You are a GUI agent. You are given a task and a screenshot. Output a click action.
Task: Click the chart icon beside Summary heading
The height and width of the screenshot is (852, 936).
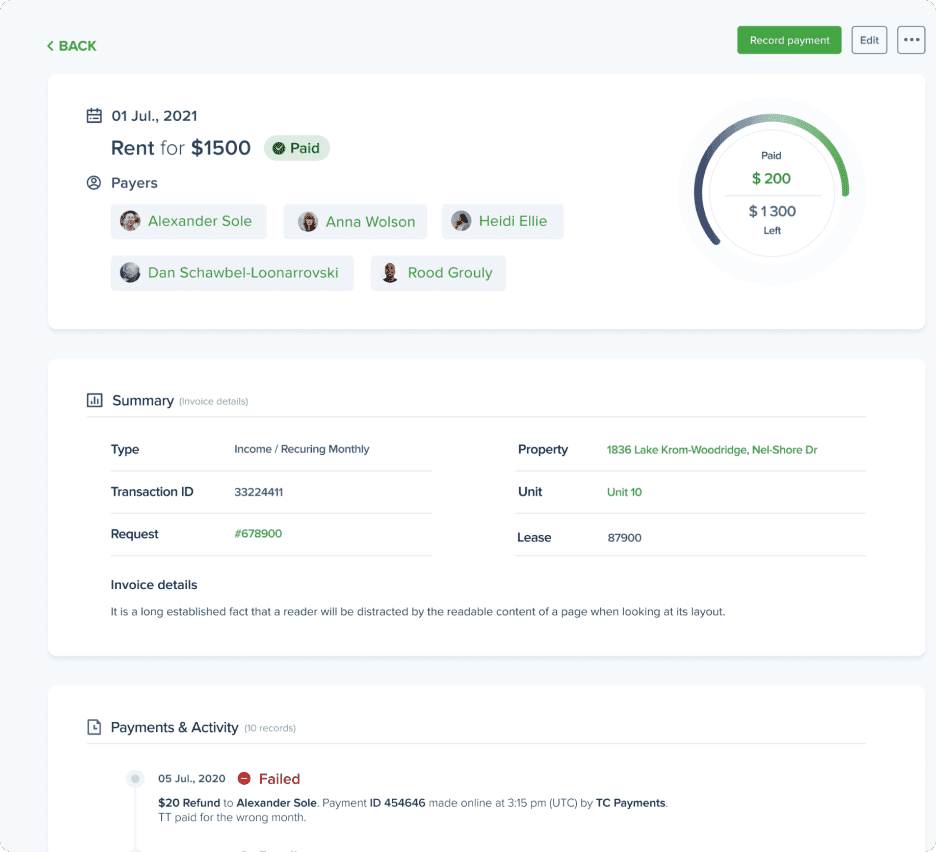click(x=94, y=400)
